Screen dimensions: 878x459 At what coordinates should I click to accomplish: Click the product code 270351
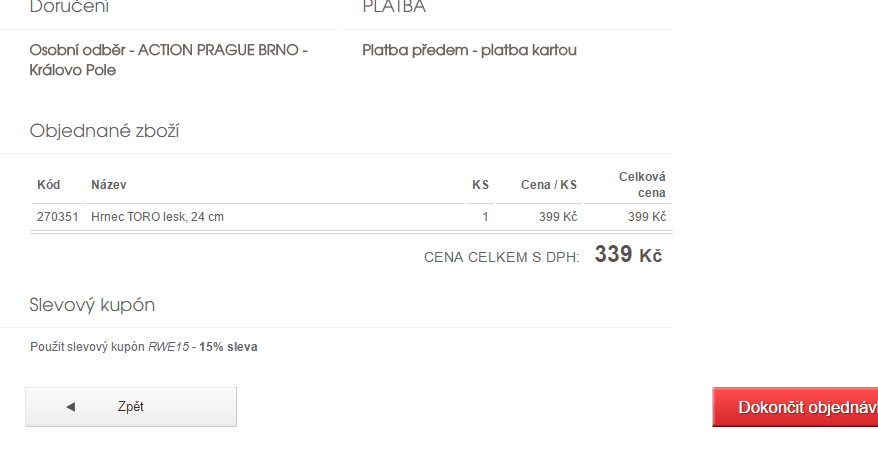[57, 217]
